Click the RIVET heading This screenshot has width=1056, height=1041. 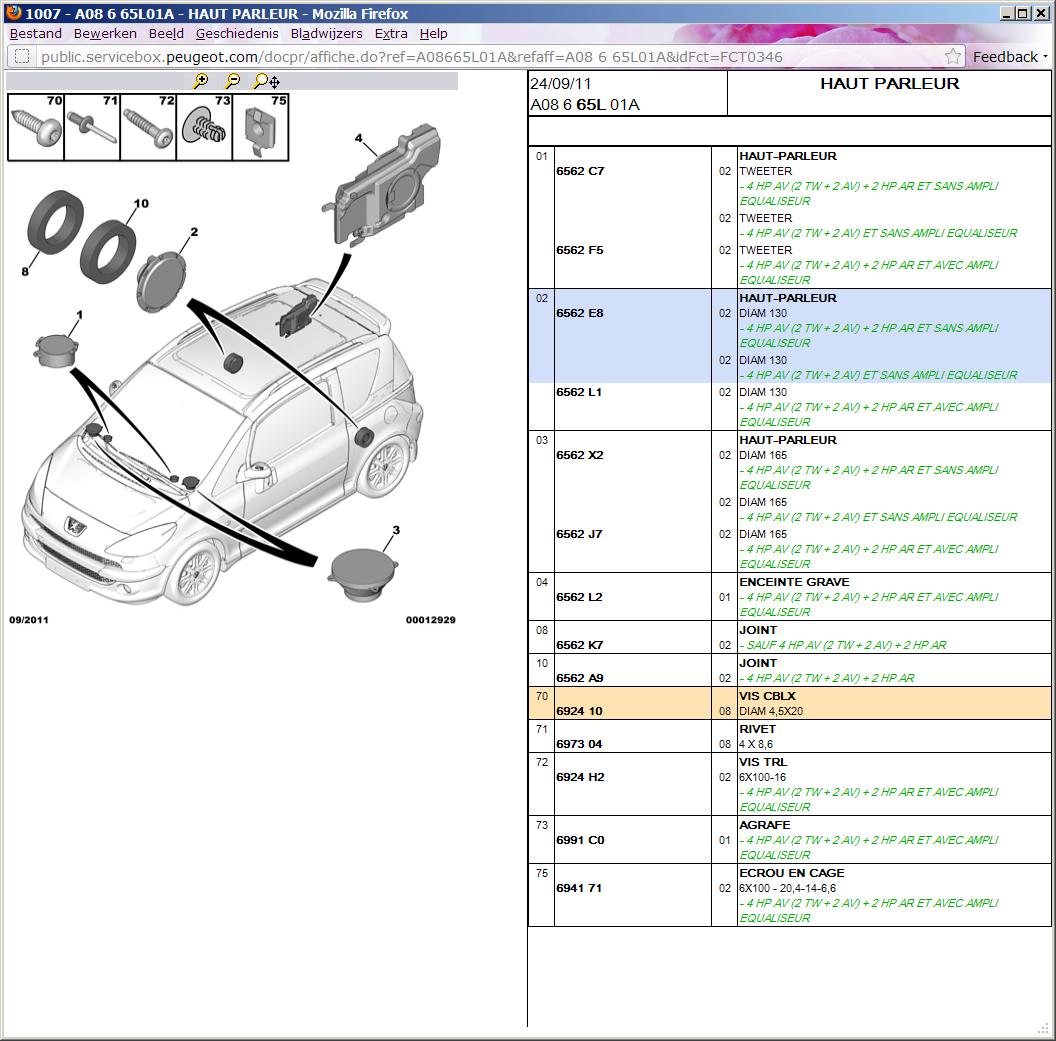click(758, 729)
